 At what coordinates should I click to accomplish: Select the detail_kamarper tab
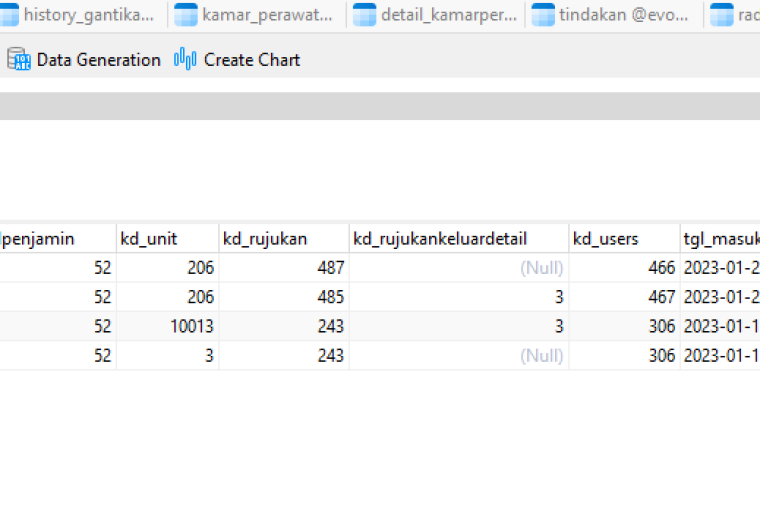(435, 15)
